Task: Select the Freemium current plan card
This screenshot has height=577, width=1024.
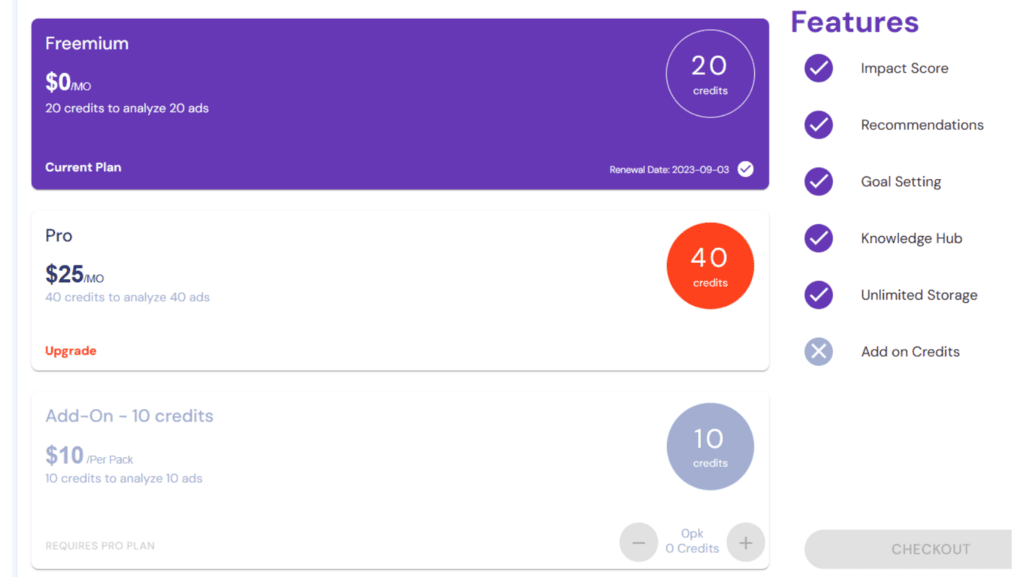Action: [x=400, y=100]
